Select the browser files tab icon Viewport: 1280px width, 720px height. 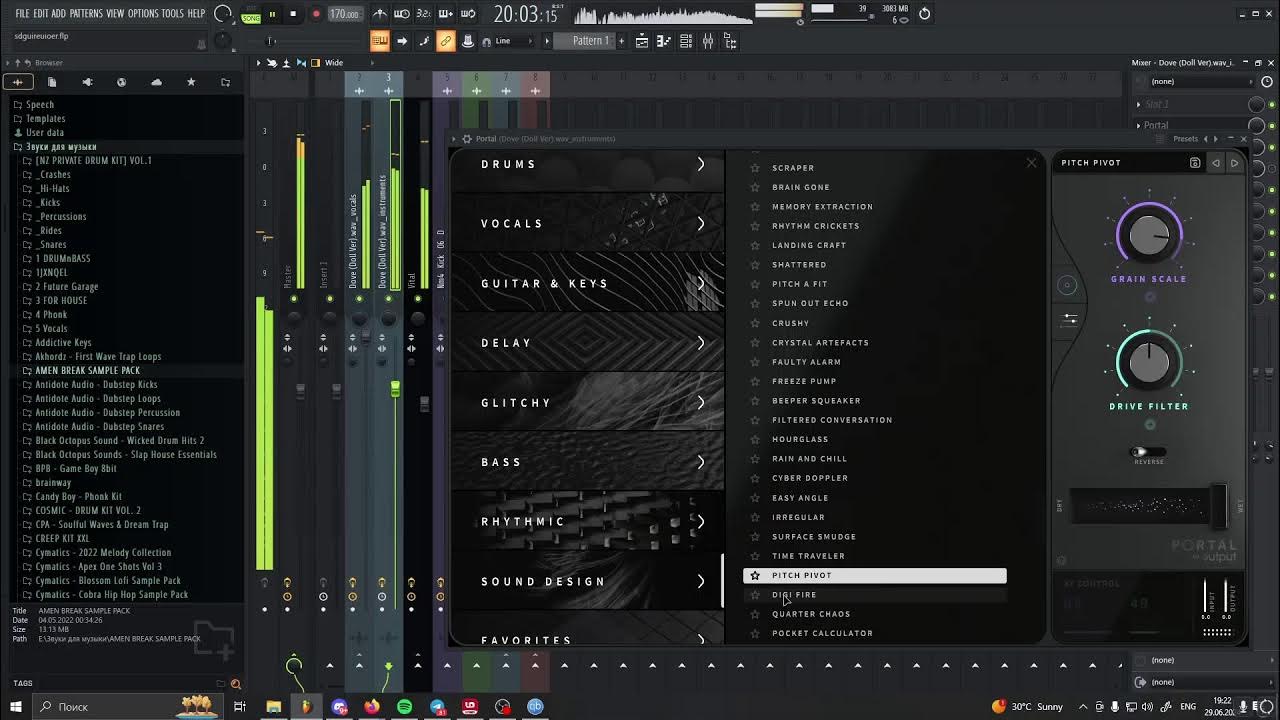pos(52,82)
